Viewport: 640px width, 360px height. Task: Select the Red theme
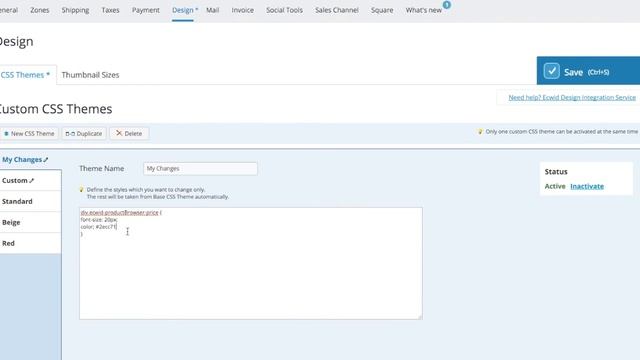click(31, 243)
